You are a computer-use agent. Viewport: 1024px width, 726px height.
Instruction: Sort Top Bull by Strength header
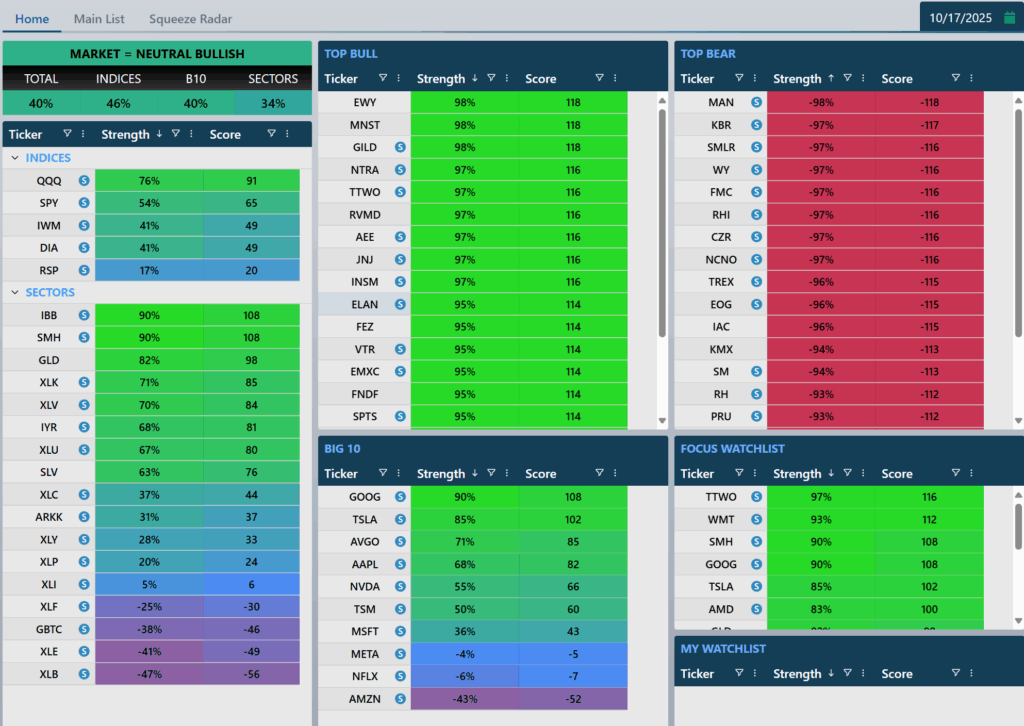441,79
